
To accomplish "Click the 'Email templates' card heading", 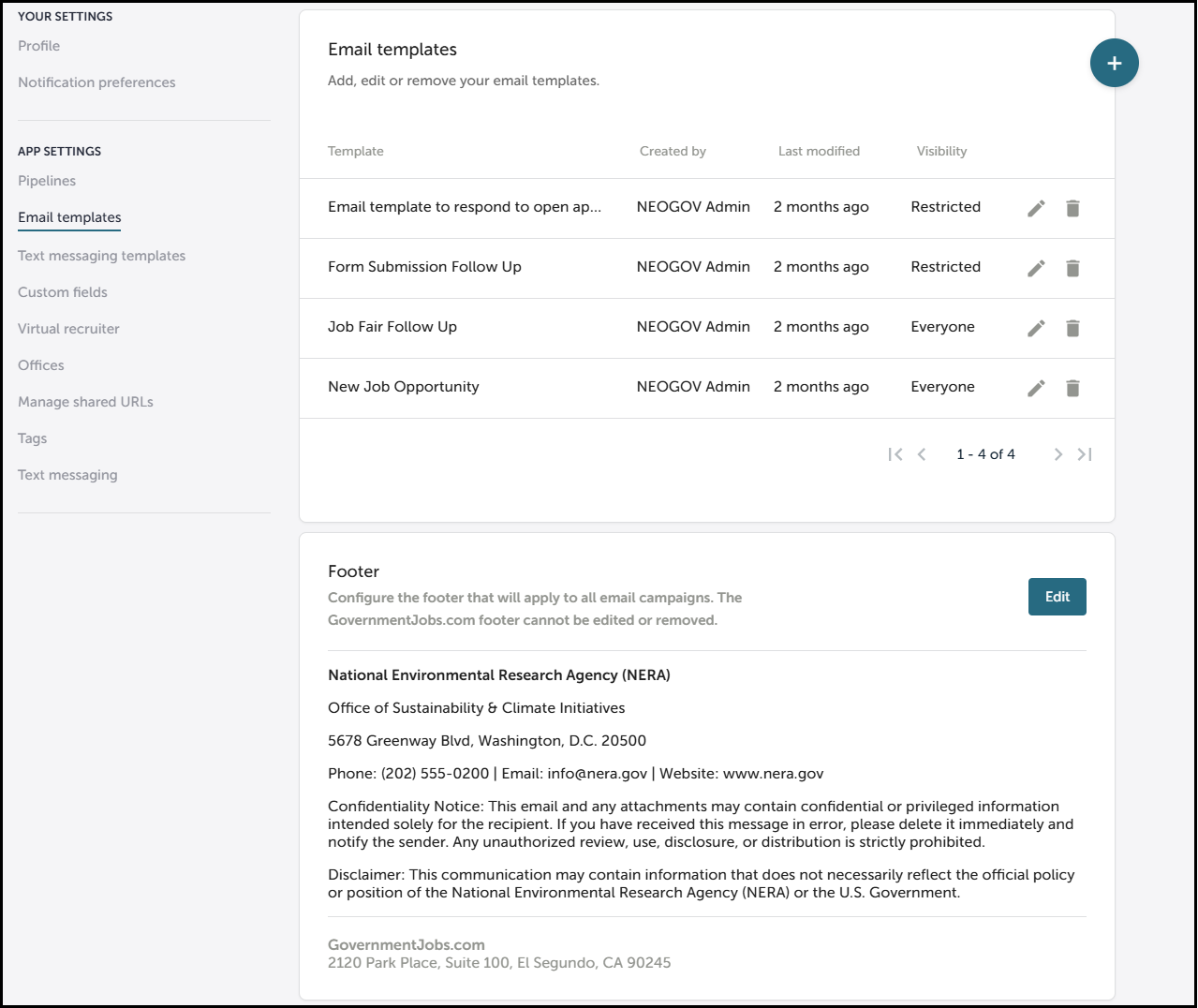I will pos(392,50).
